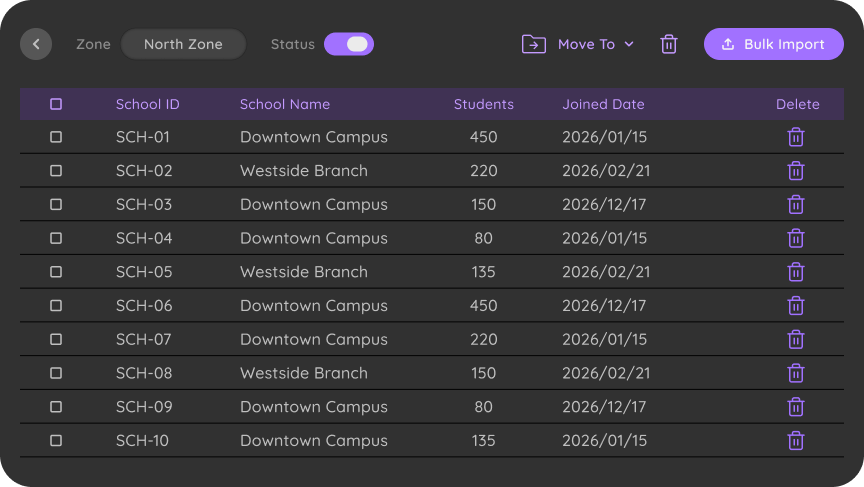Delete the SCH-09 row using its trash icon
The height and width of the screenshot is (487, 864).
tap(796, 407)
